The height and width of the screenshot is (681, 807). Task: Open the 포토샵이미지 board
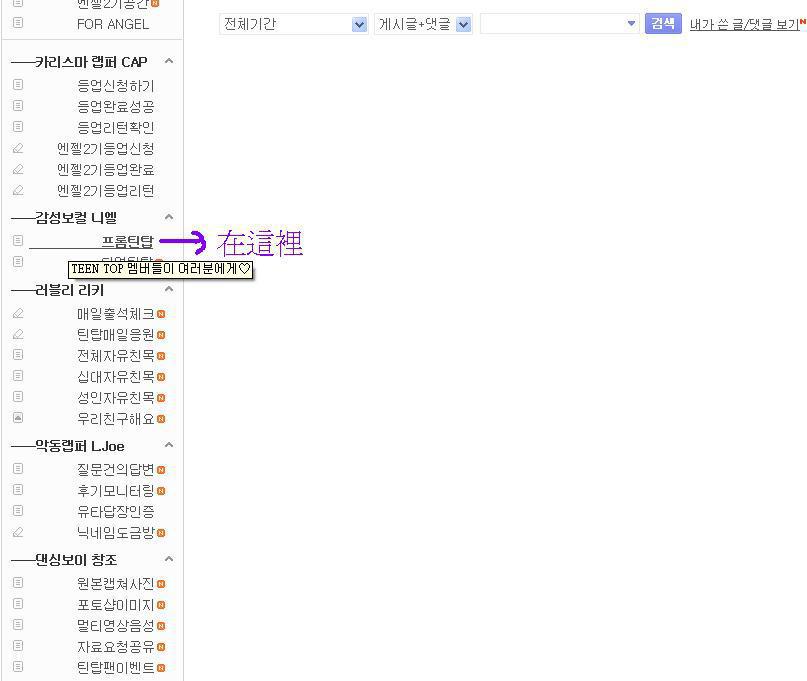(116, 605)
